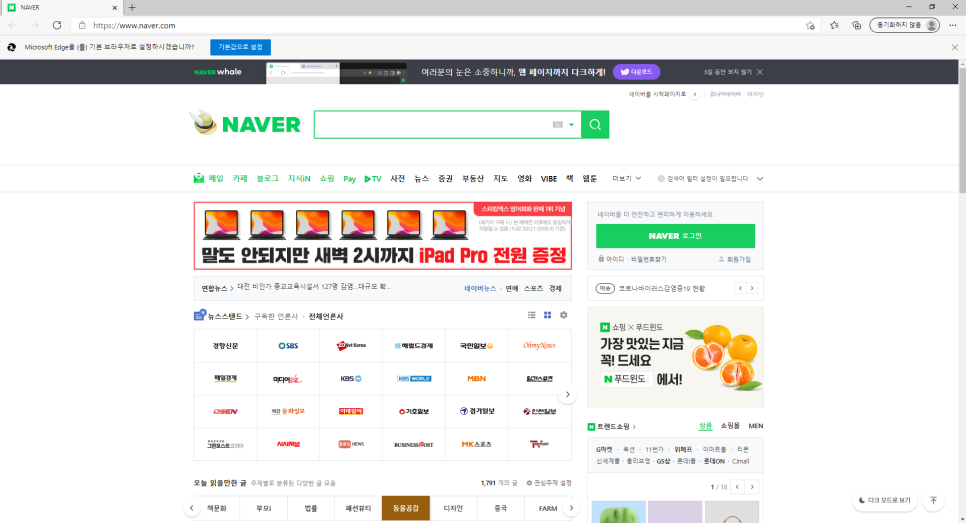Image resolution: width=966 pixels, height=523 pixels.
Task: Expand the 더보기 services menu
Action: pyautogui.click(x=627, y=179)
